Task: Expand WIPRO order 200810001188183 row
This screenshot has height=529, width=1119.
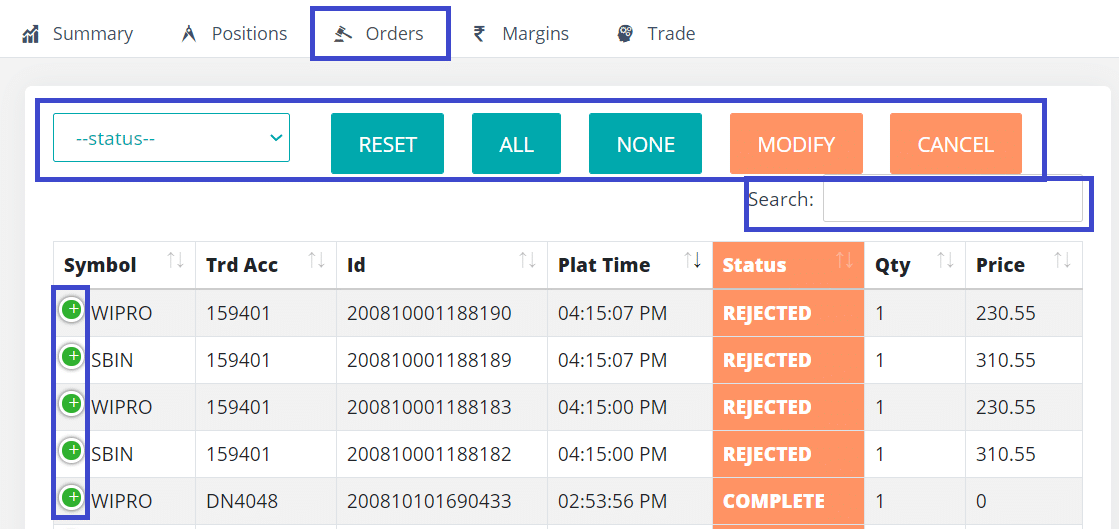Action: point(71,403)
